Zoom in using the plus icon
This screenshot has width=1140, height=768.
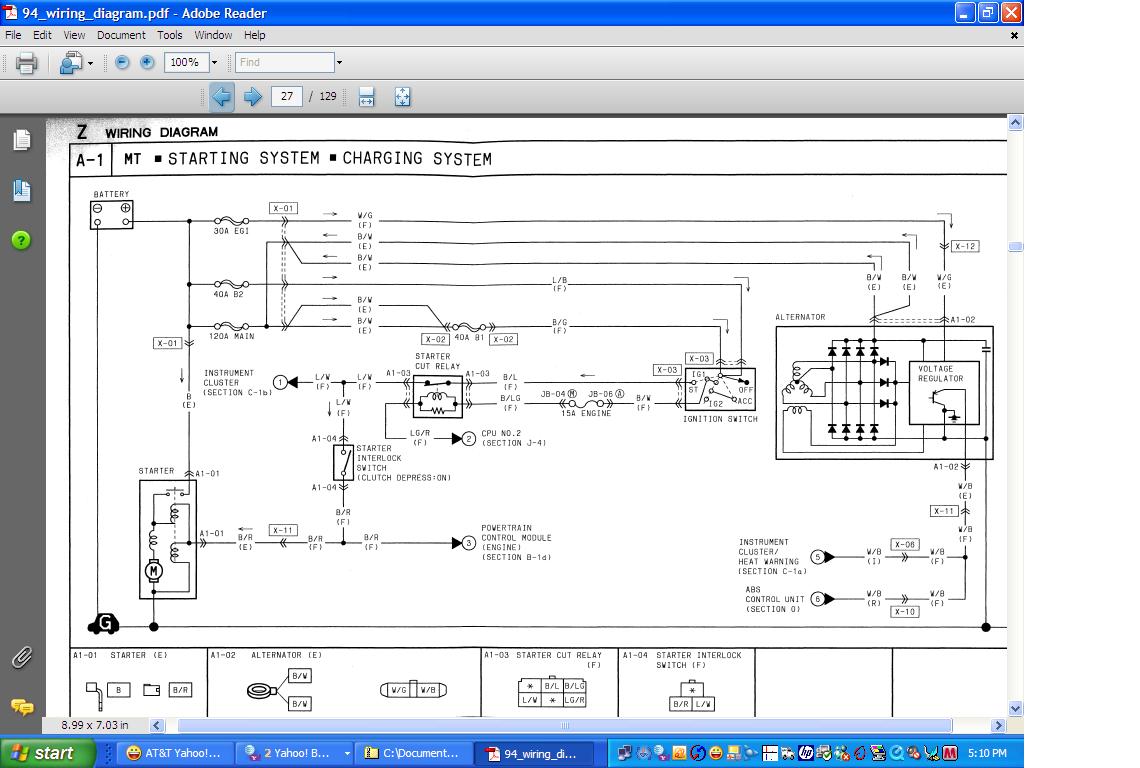[x=147, y=62]
